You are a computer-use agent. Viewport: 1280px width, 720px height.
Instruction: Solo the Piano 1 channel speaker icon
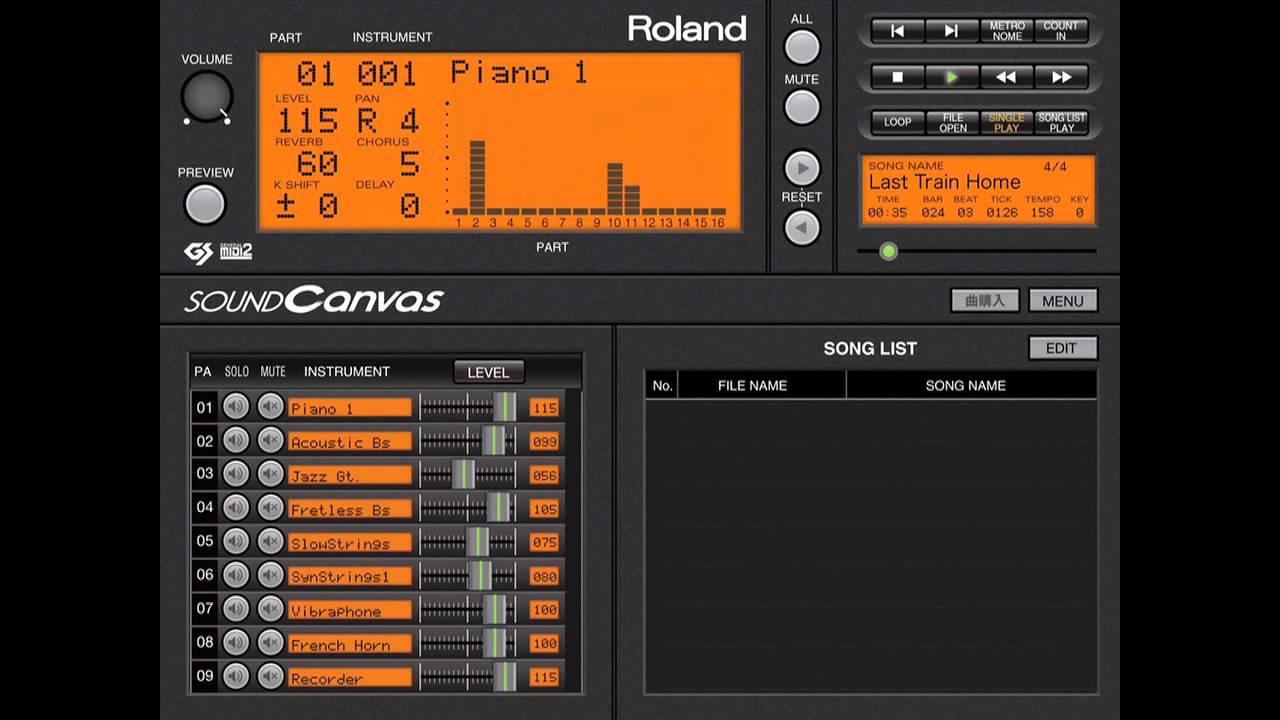click(236, 407)
